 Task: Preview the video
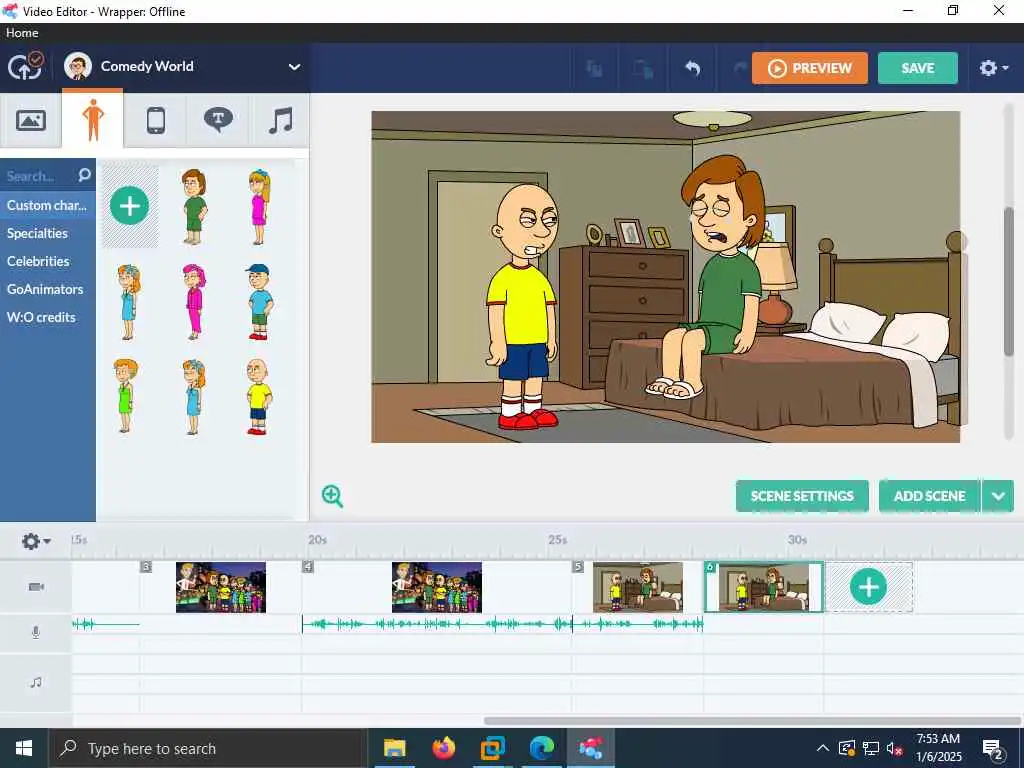(x=810, y=68)
